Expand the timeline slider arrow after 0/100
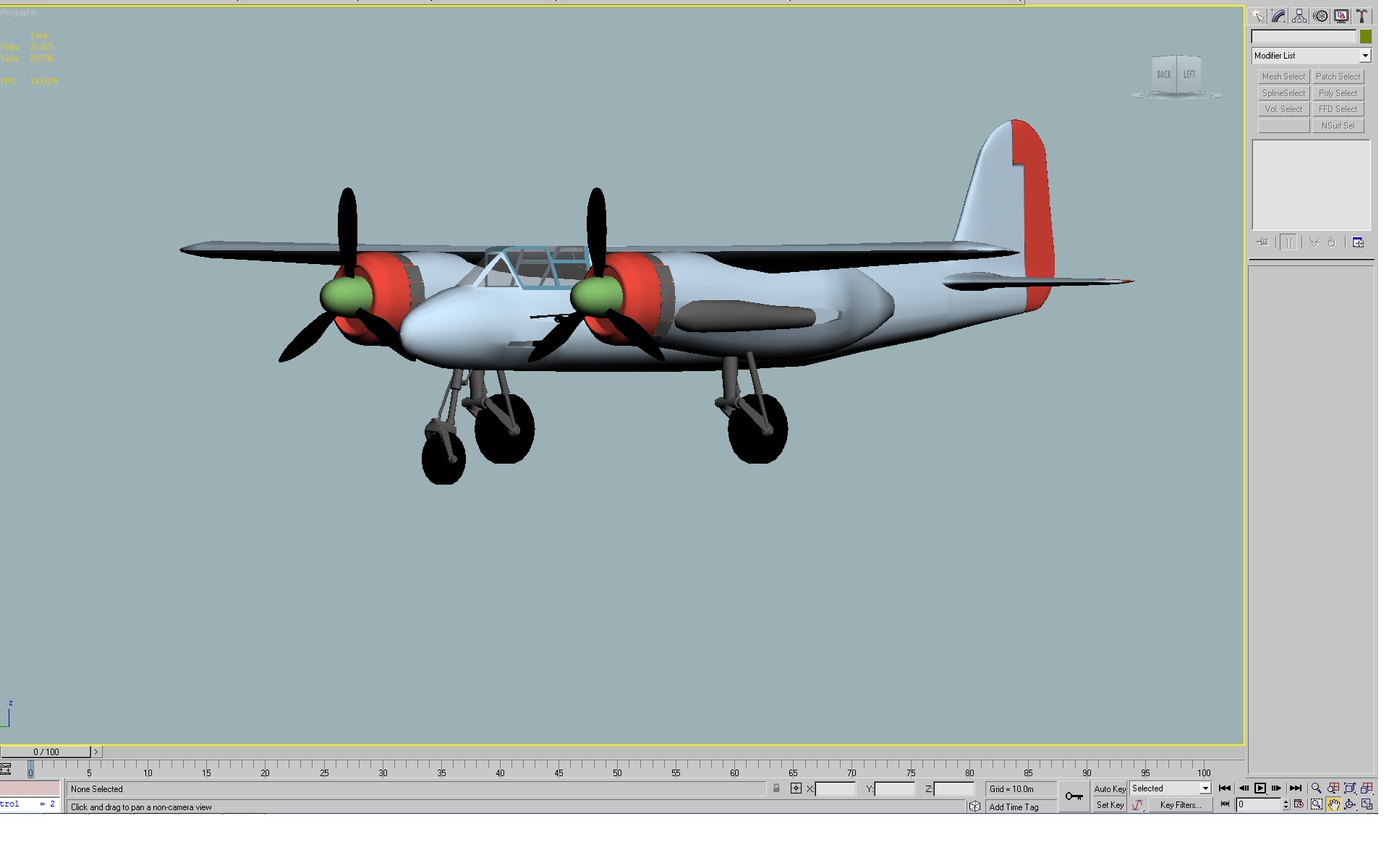The width and height of the screenshot is (1389, 868). pos(95,752)
